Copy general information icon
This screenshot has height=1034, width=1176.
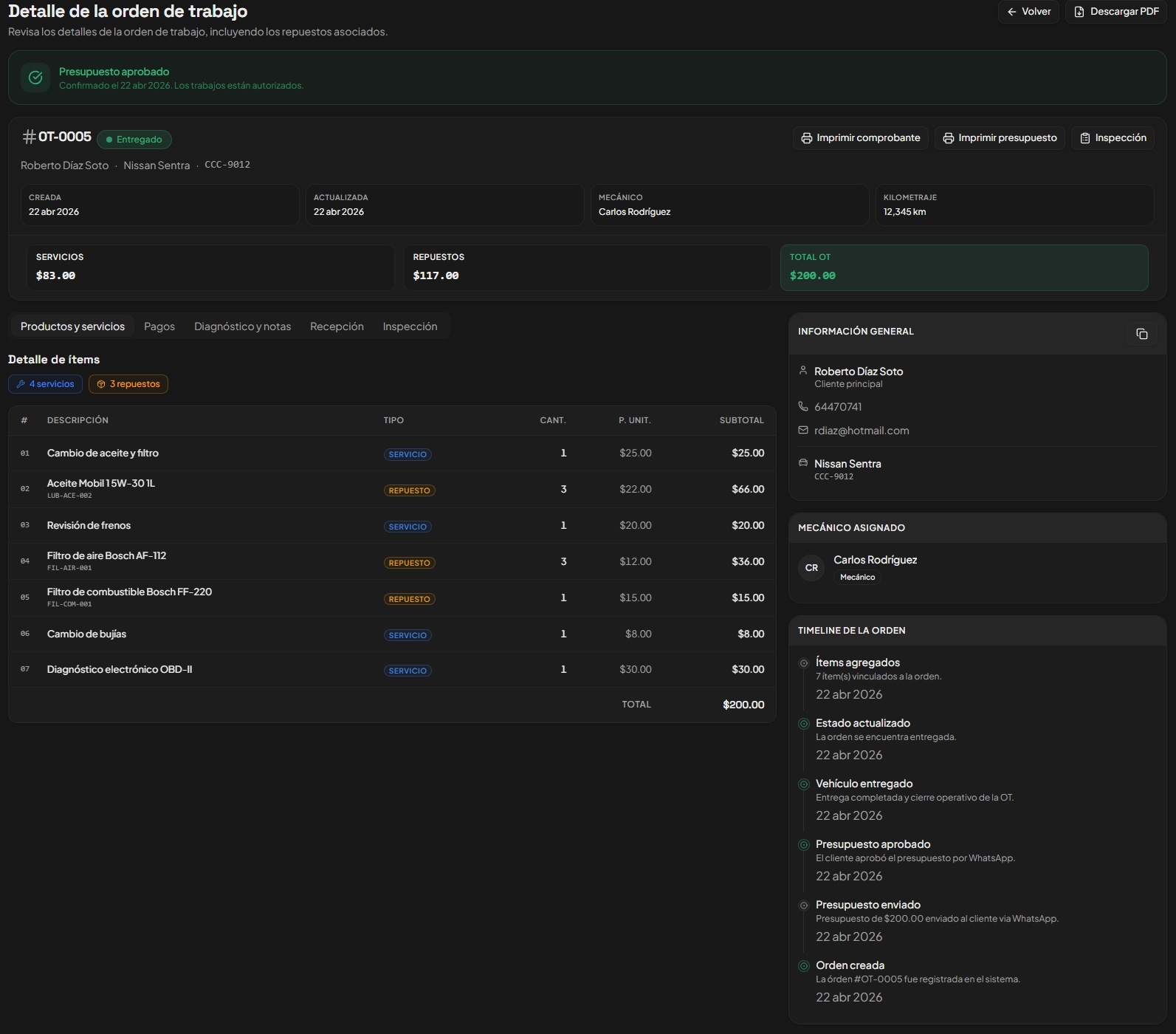click(x=1141, y=334)
